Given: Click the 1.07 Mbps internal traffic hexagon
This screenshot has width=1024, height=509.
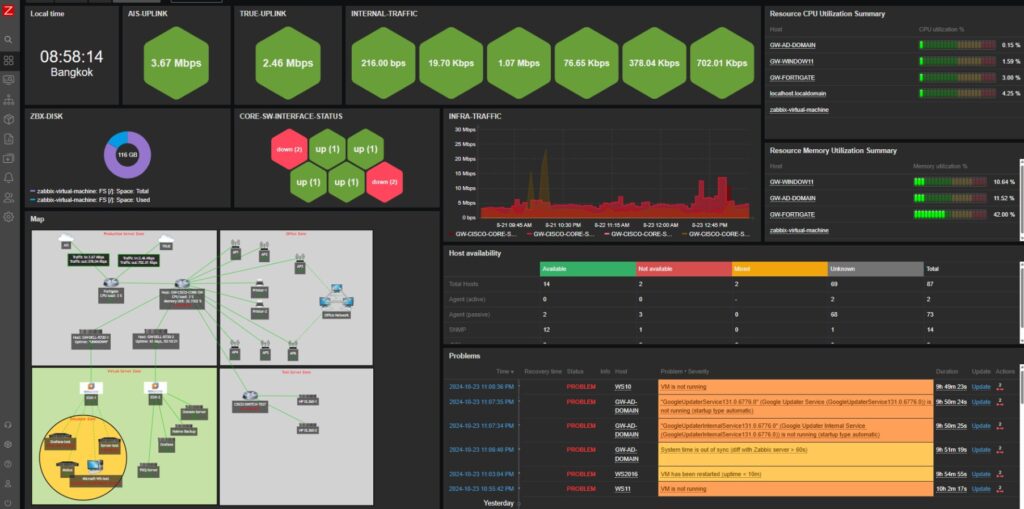Looking at the screenshot, I should click(x=519, y=63).
